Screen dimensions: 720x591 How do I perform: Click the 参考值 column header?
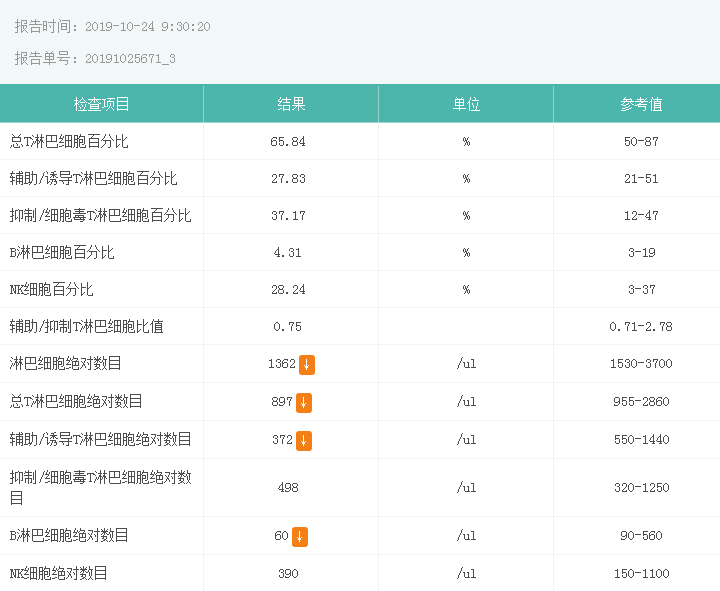point(641,104)
